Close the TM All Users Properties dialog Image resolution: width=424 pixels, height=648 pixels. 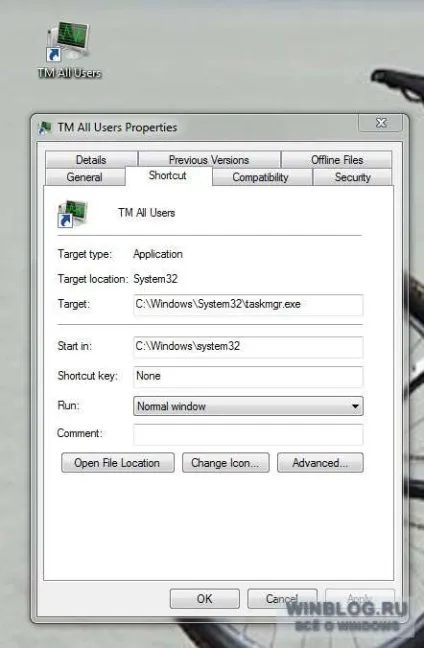[381, 123]
